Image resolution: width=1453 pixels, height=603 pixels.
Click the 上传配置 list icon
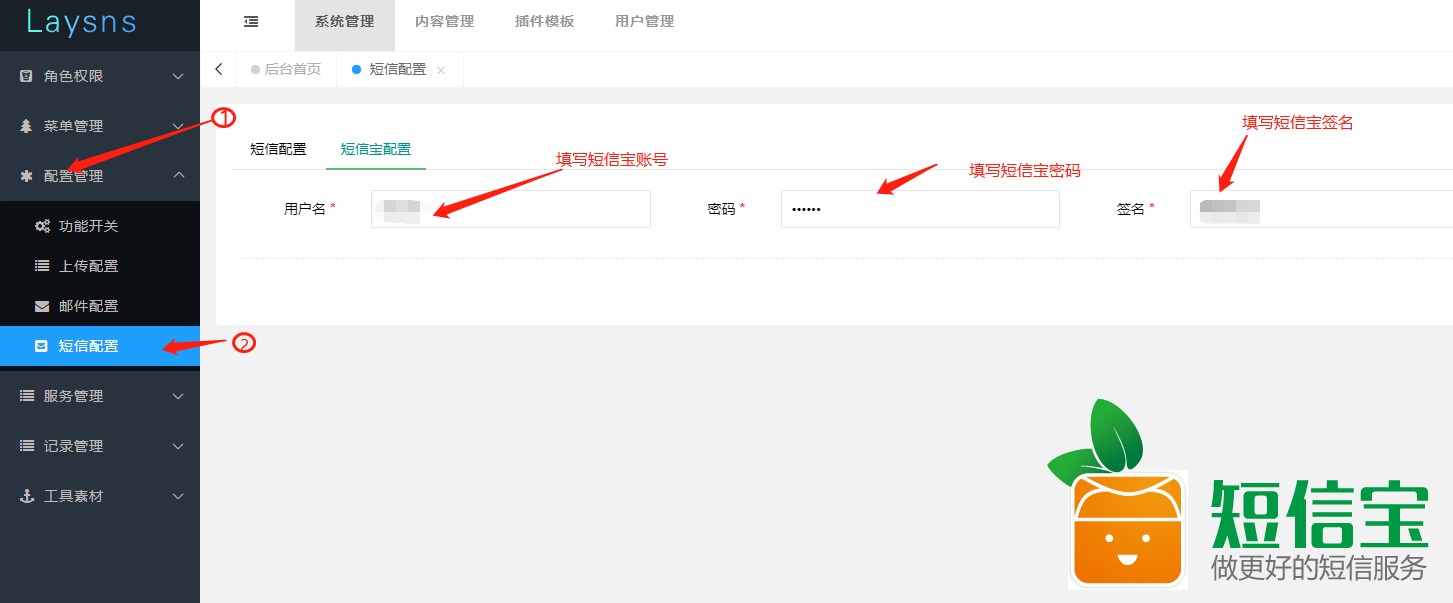[x=42, y=266]
